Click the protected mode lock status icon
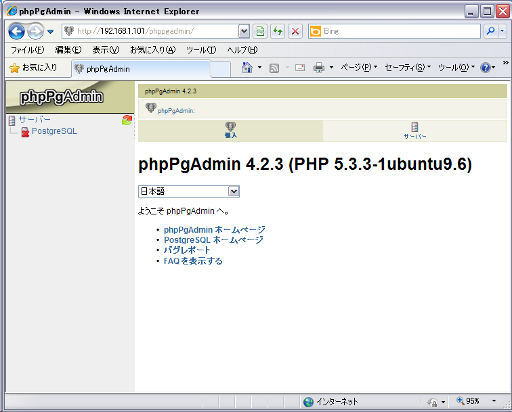Screen dimensions: 512x412 [x=433, y=402]
